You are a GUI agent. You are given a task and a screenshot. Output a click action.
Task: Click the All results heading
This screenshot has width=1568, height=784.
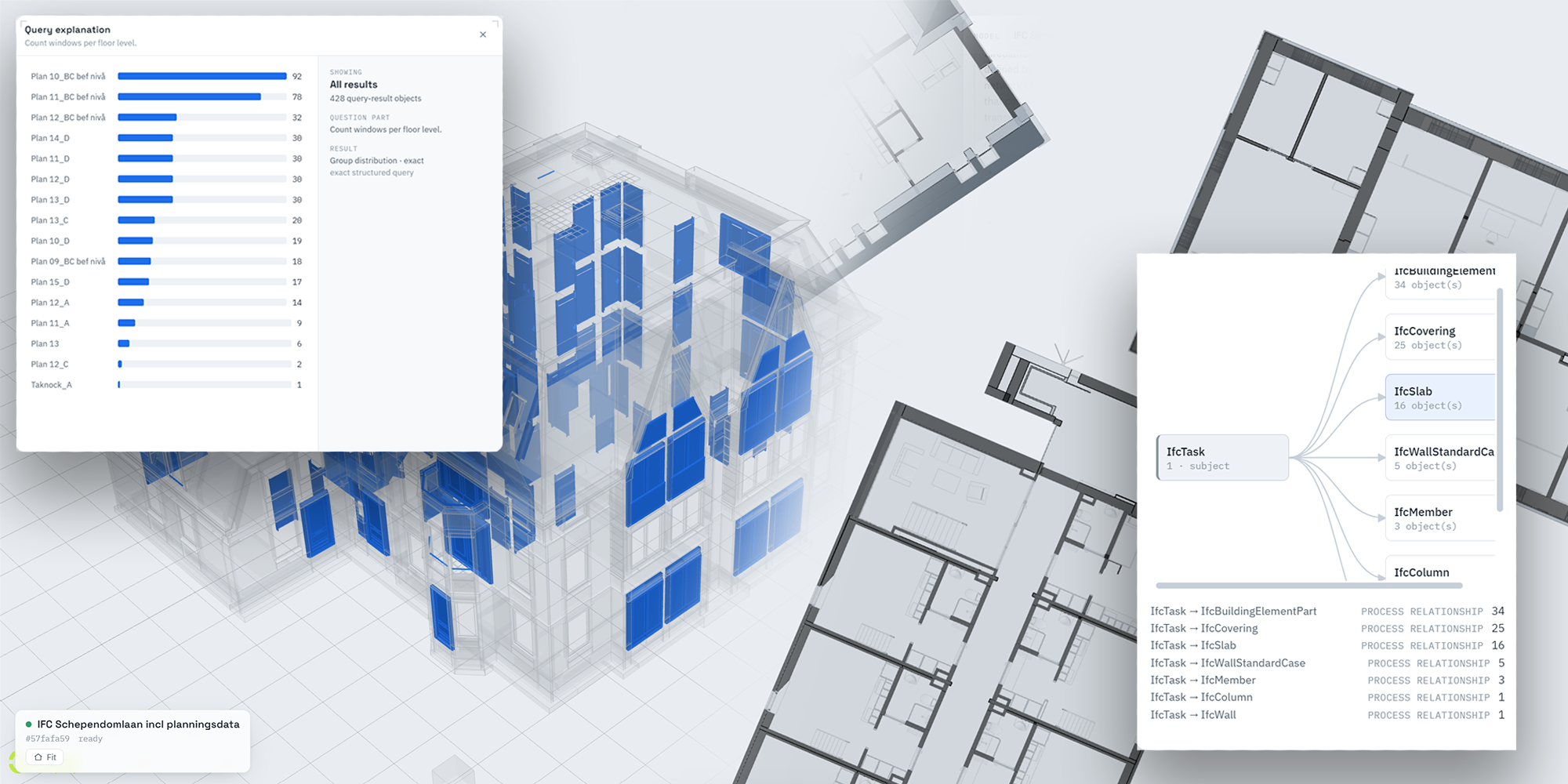[354, 85]
